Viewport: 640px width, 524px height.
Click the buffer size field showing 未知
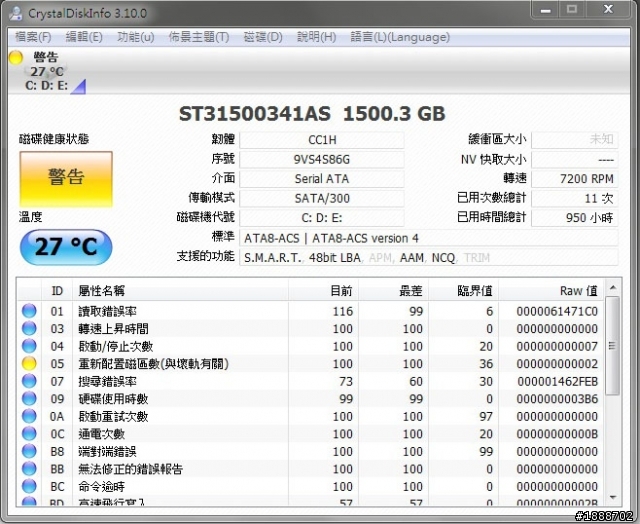click(575, 140)
